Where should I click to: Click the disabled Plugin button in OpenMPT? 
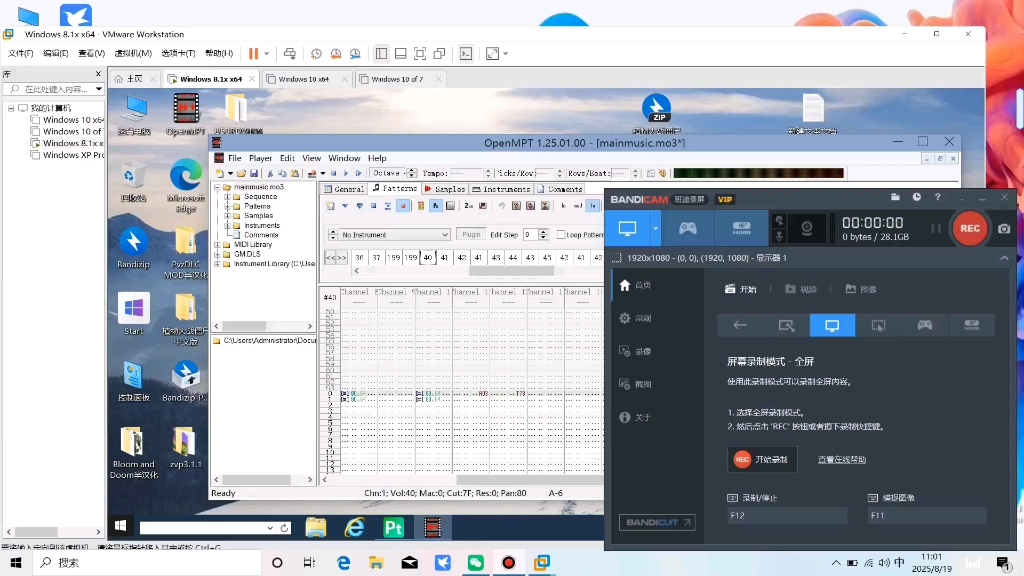tap(471, 234)
